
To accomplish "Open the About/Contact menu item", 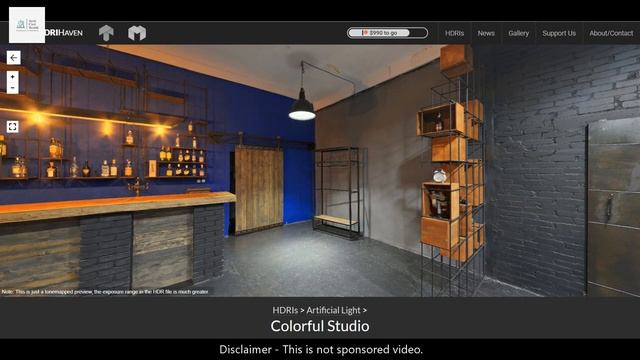I will [x=611, y=33].
